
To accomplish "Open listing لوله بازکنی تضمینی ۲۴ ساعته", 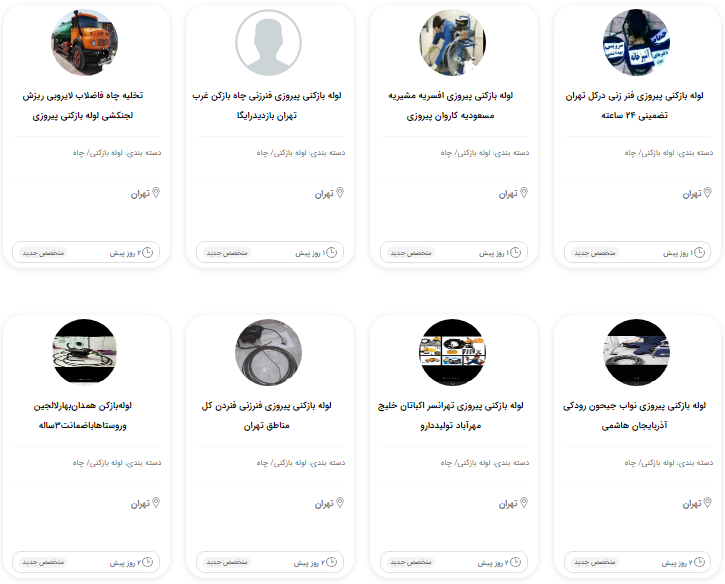I will (x=634, y=105).
